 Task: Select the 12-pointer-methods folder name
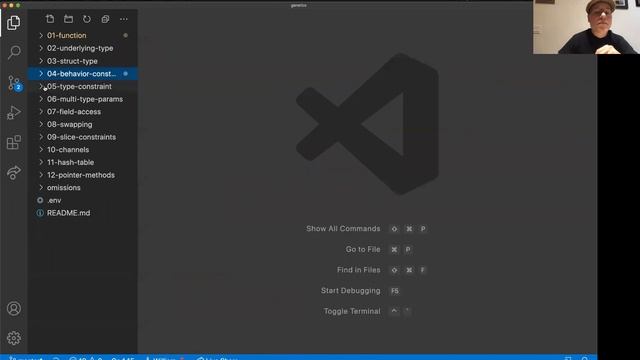coord(81,175)
